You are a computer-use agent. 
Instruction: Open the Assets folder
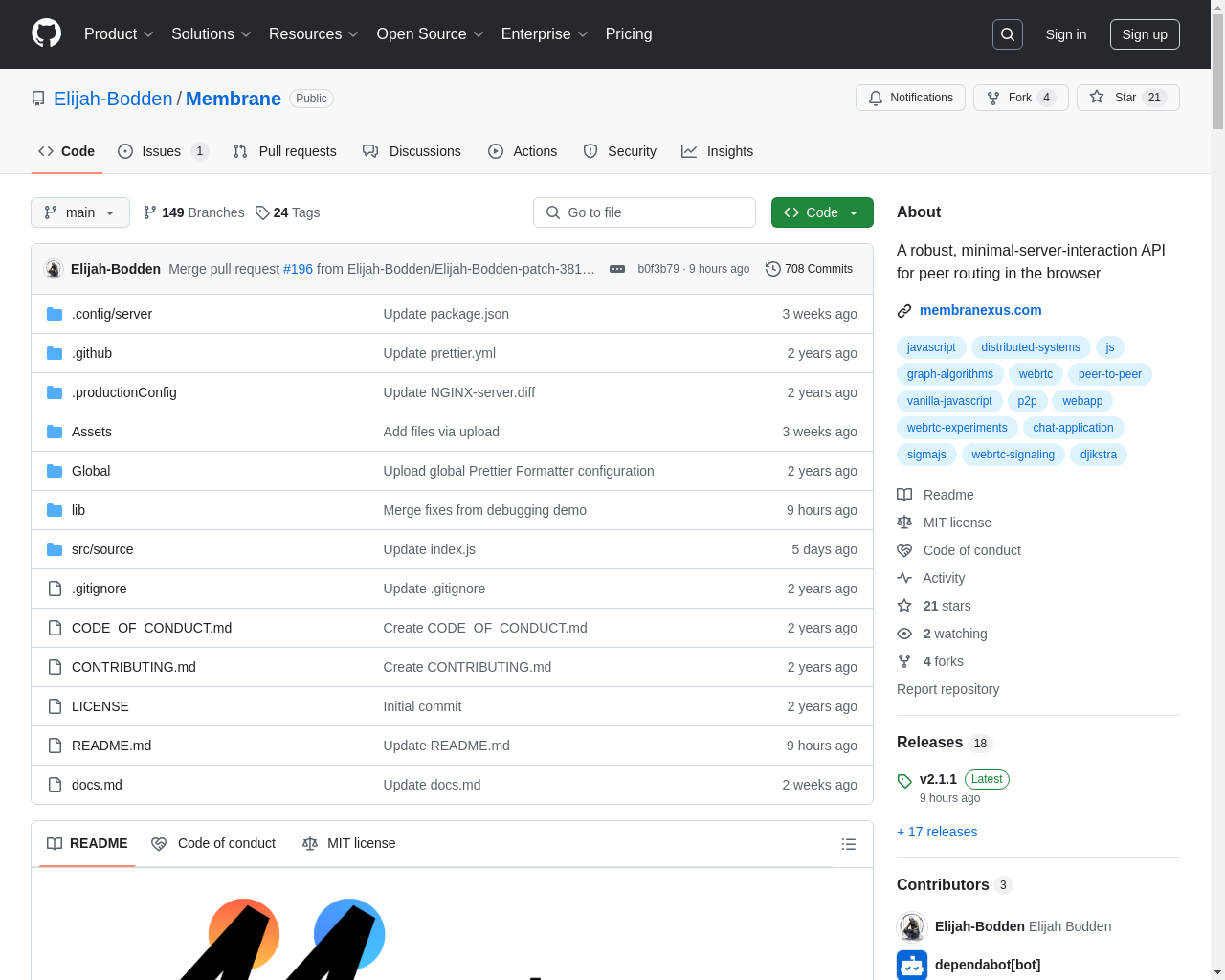coord(92,432)
